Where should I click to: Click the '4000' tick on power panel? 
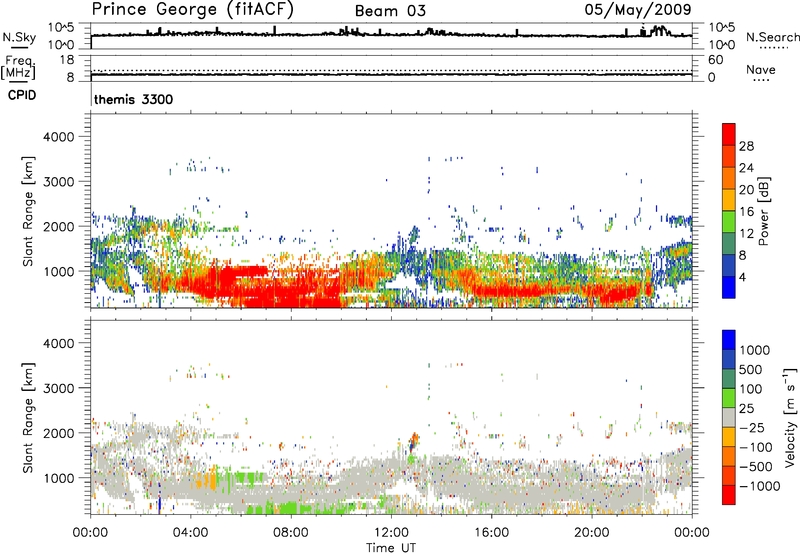(x=58, y=137)
